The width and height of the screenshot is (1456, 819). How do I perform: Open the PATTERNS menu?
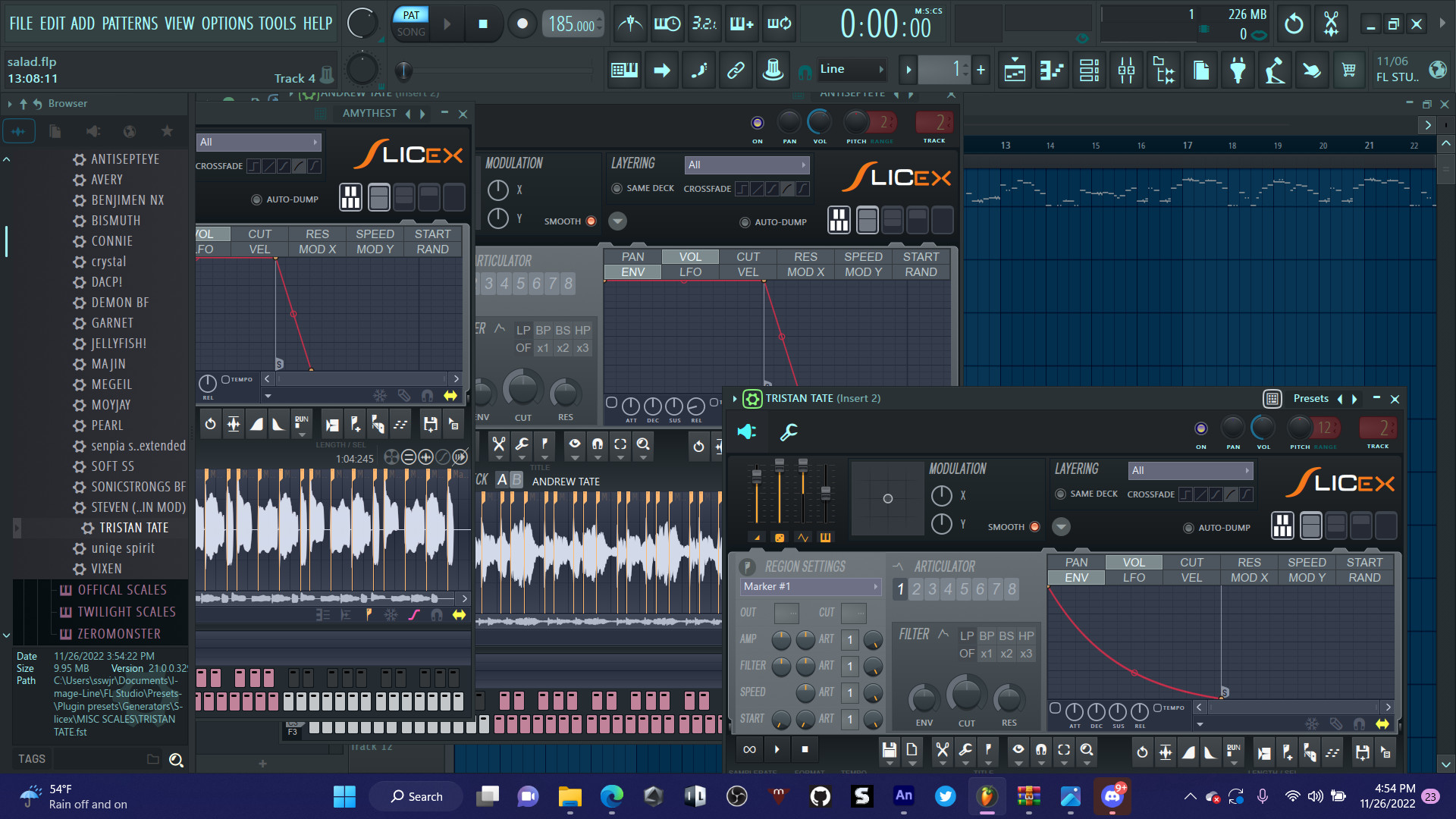(x=130, y=24)
